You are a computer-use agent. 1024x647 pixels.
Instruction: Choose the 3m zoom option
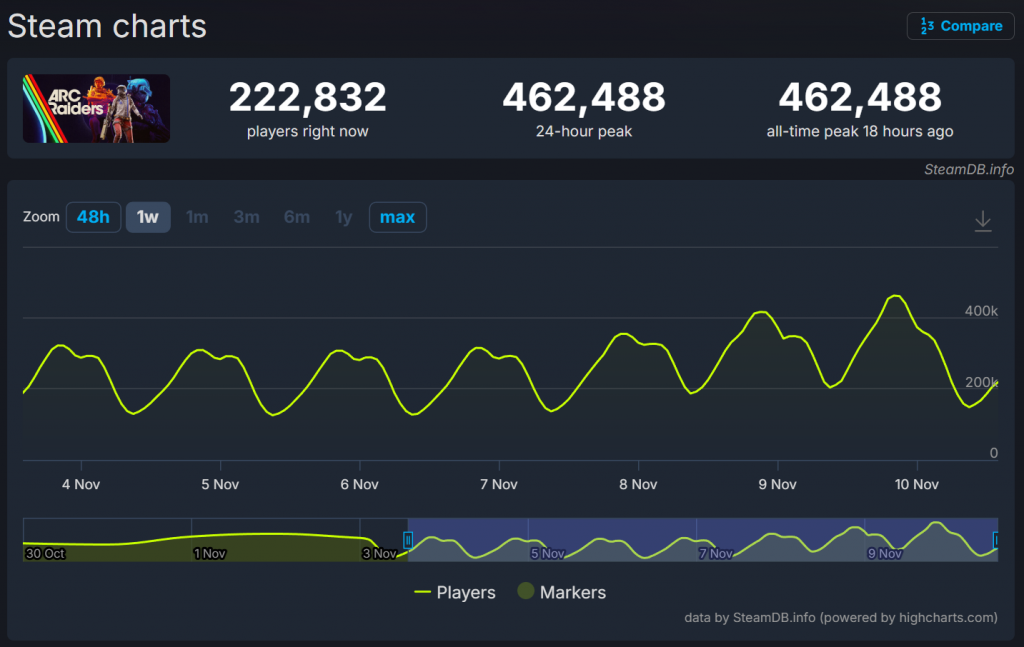coord(246,217)
